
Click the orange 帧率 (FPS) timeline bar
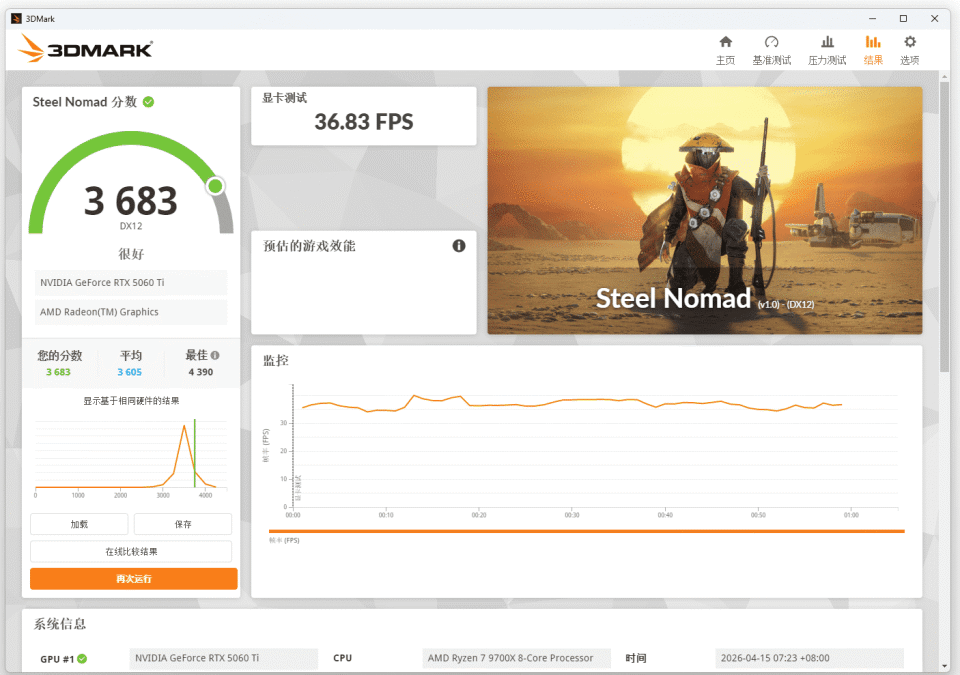tap(587, 531)
